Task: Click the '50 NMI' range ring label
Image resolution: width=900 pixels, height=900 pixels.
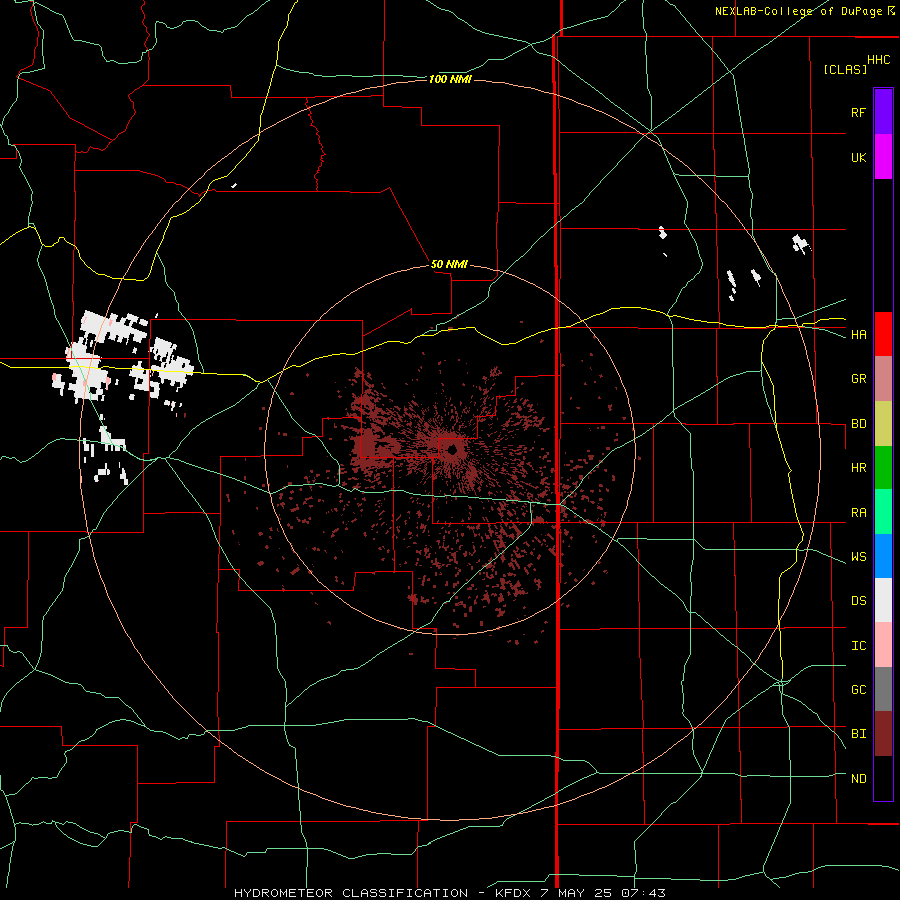Action: pos(449,265)
